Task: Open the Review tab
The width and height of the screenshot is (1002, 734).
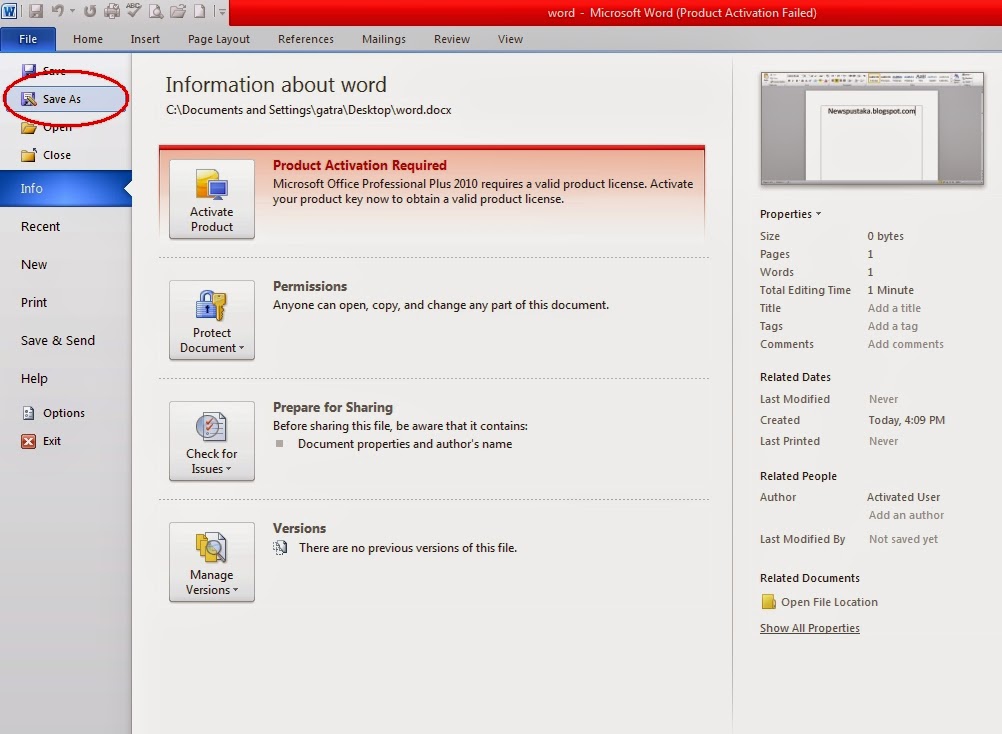Action: 452,39
